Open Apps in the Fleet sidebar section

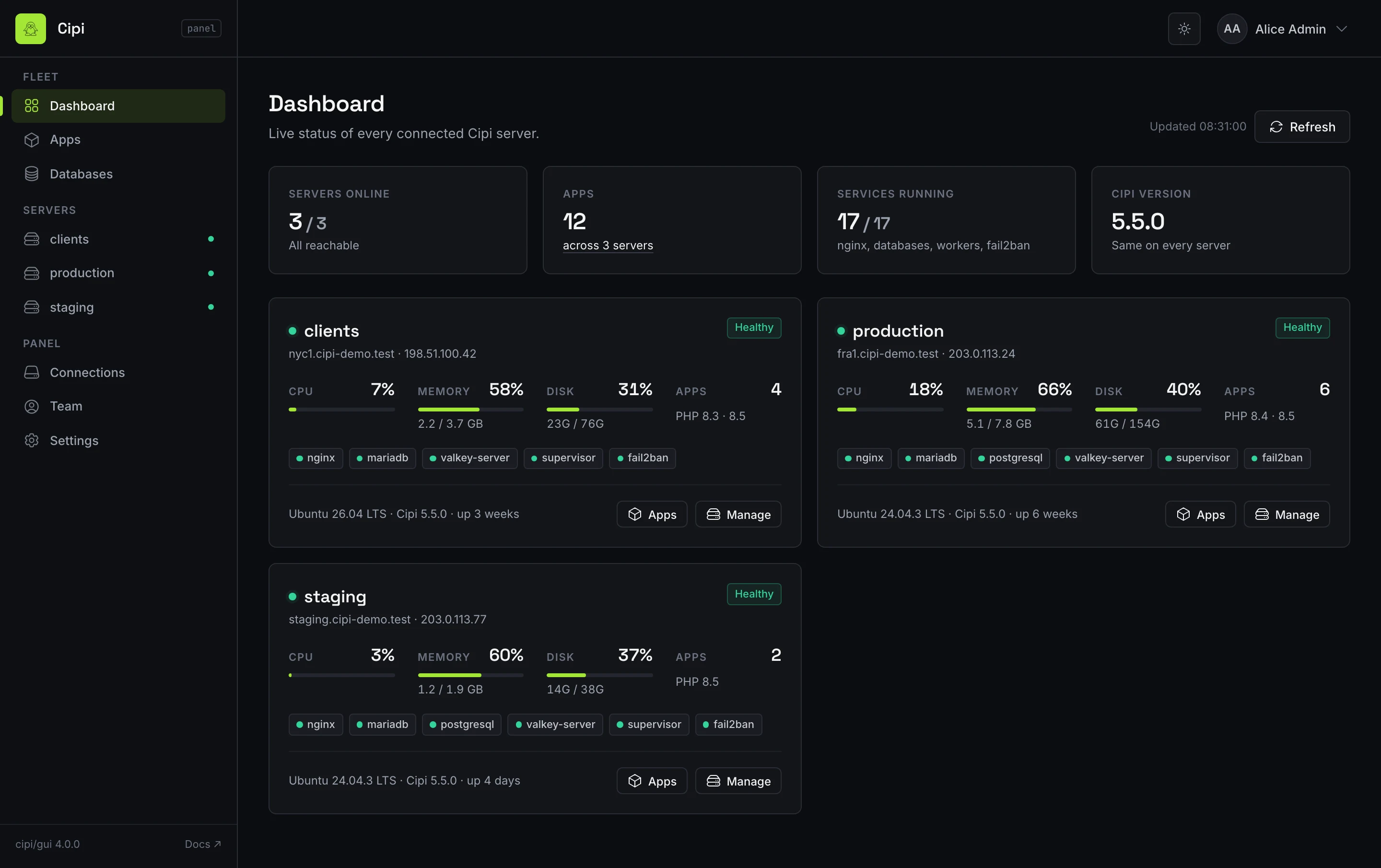coord(118,140)
